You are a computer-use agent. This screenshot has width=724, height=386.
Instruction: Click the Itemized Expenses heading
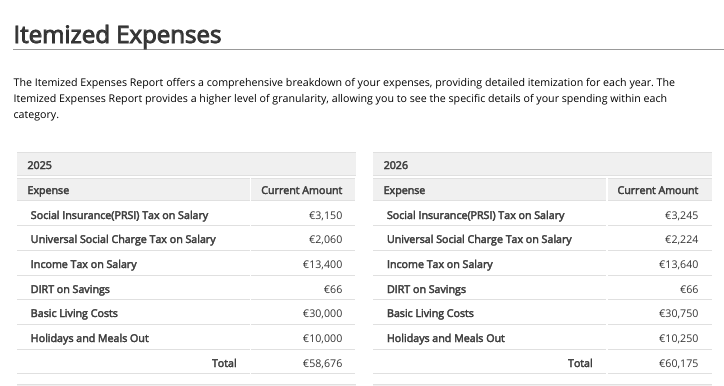(117, 35)
